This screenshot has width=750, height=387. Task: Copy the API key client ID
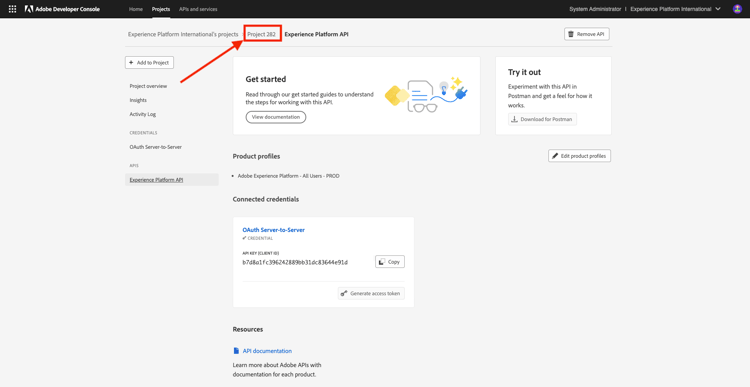(390, 262)
